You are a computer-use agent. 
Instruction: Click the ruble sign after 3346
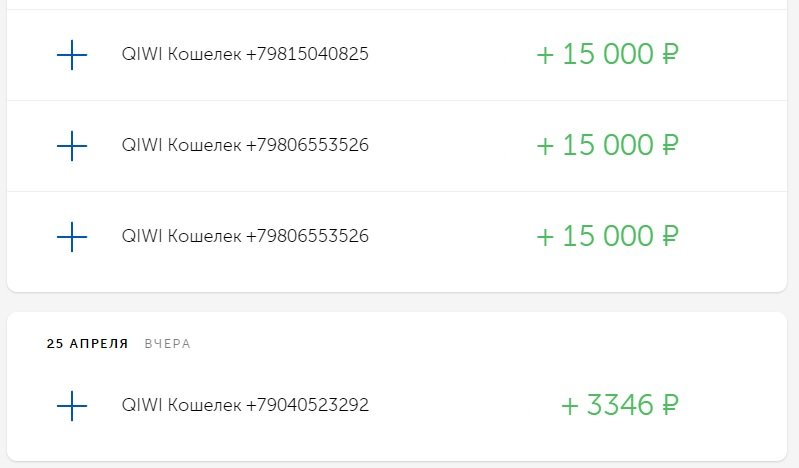671,406
